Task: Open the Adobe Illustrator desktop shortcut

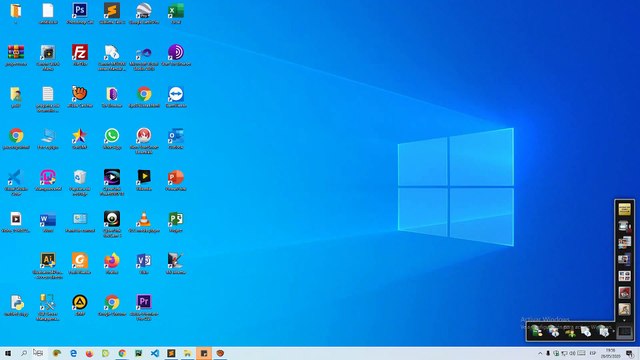Action: click(x=48, y=266)
